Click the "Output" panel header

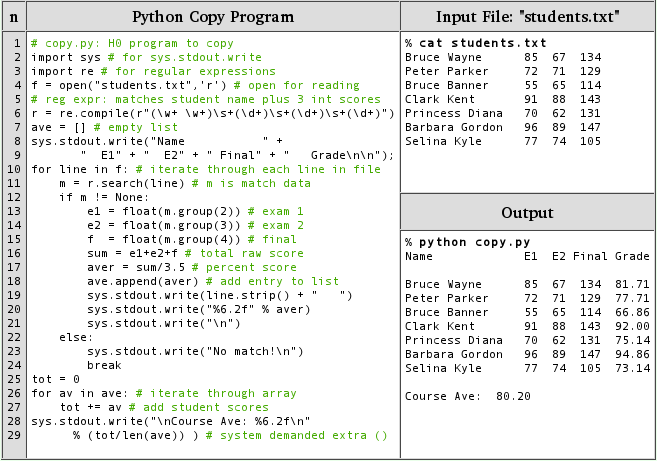coord(527,213)
